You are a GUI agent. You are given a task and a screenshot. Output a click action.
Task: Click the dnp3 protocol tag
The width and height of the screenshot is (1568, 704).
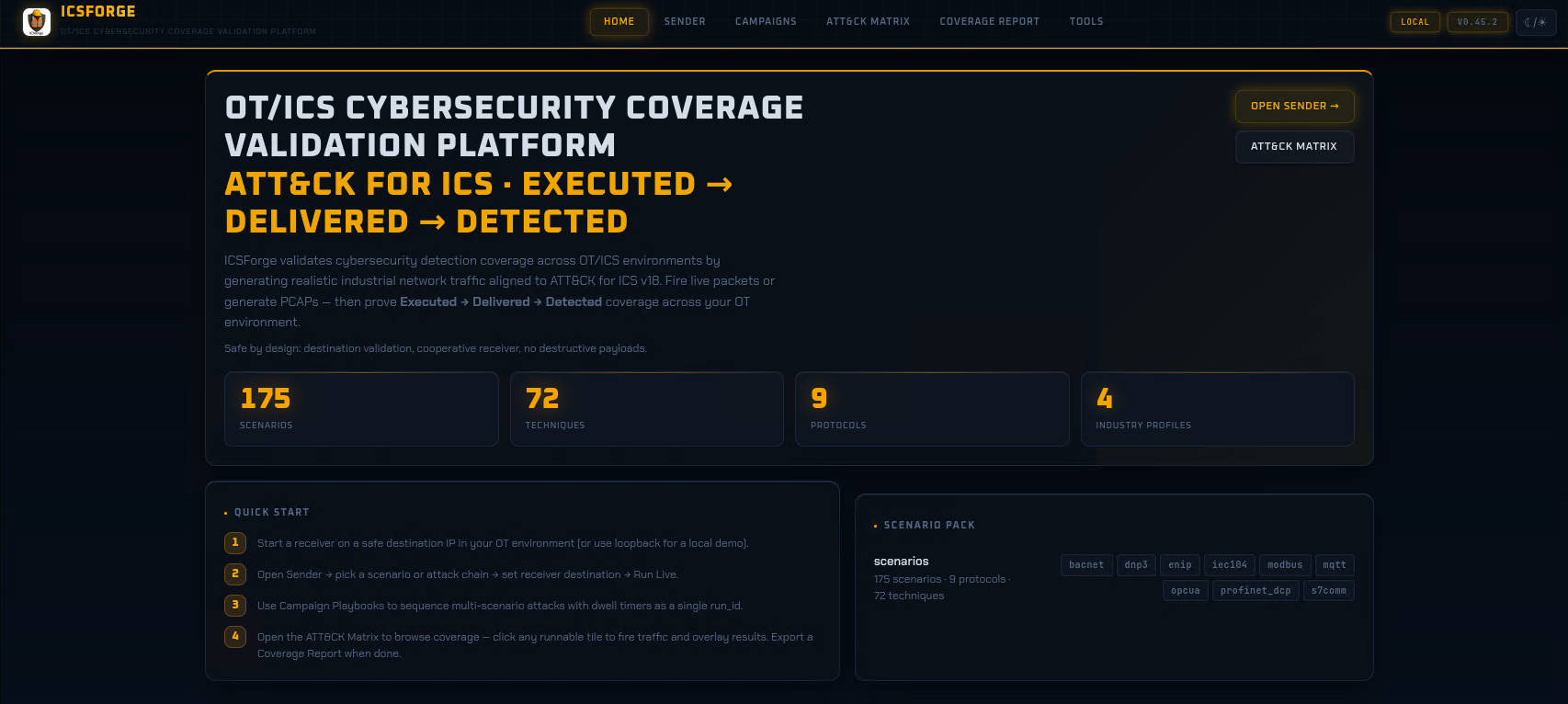[x=1136, y=565]
